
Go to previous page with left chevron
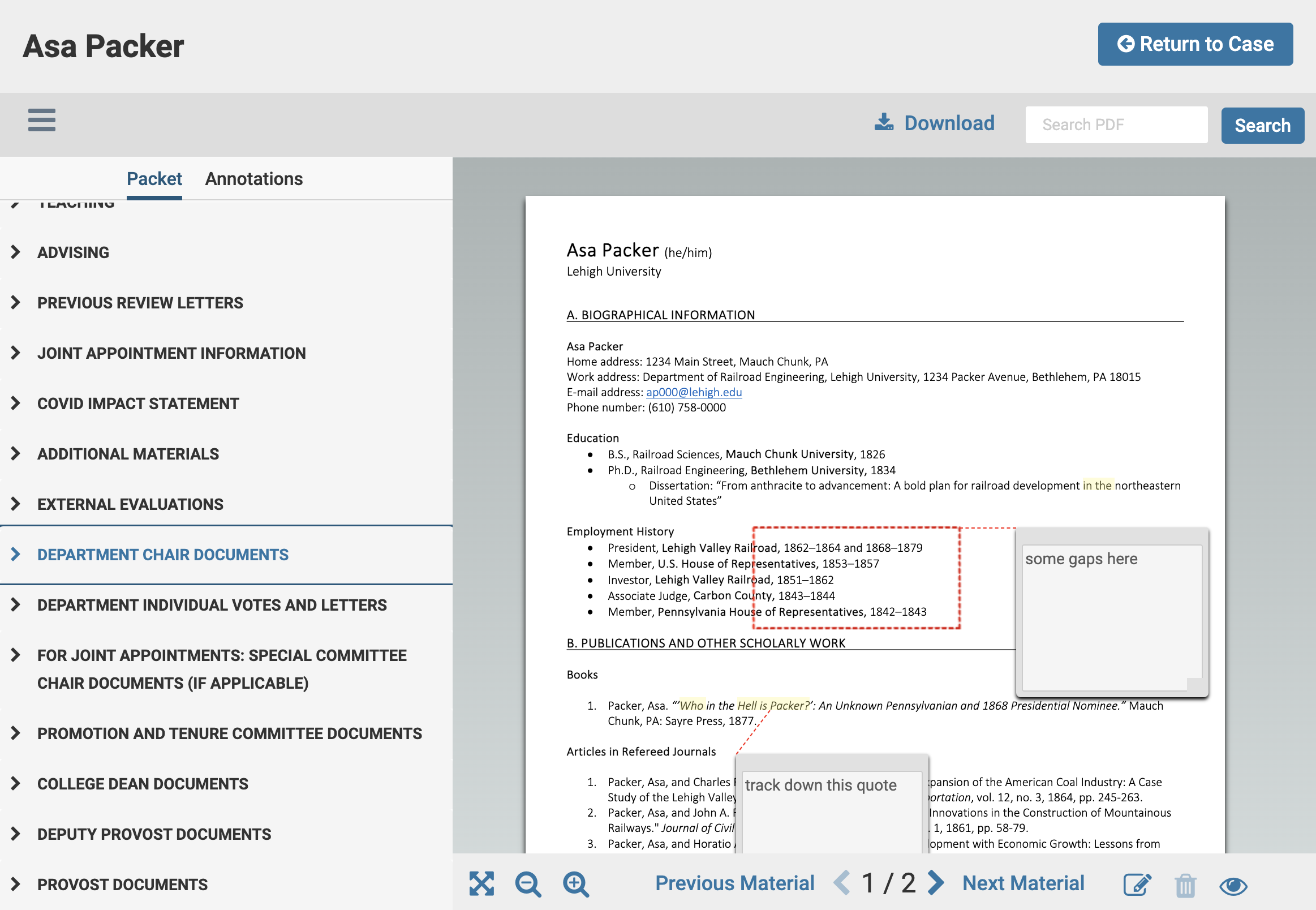(x=842, y=883)
